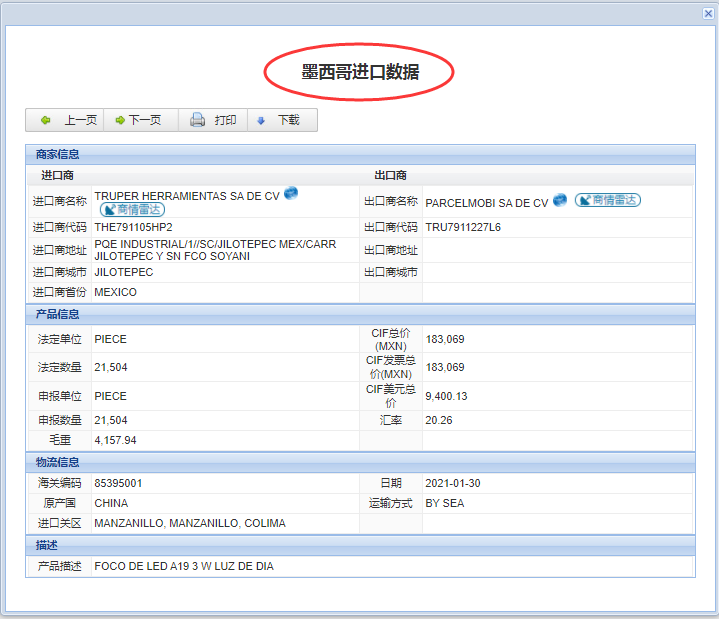The image size is (719, 619).
Task: Open 商情雷达 for the exporter
Action: pos(608,200)
